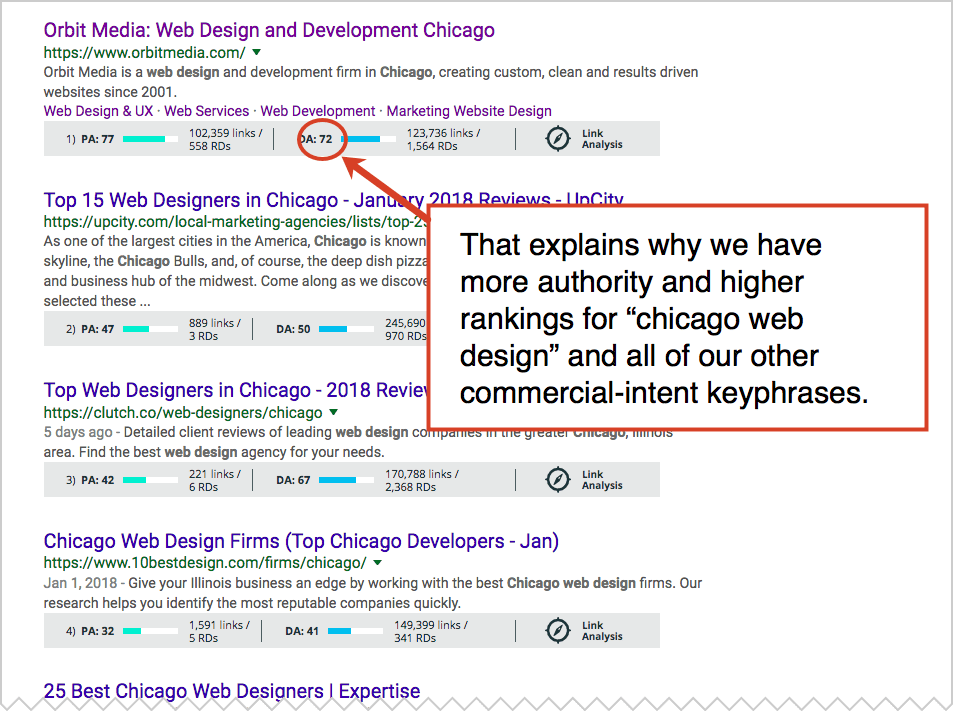
Task: Click the 10bestdesign.com/firms/chicago URL text
Action: [205, 563]
